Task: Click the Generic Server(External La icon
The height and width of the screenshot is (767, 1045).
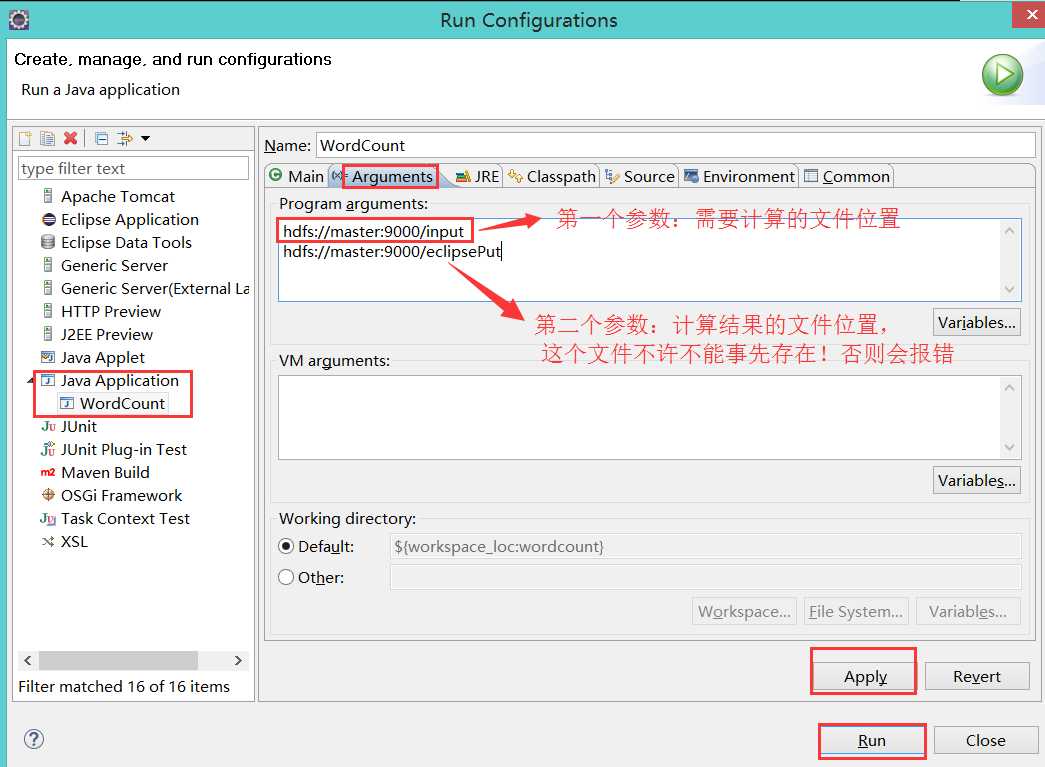Action: 48,288
